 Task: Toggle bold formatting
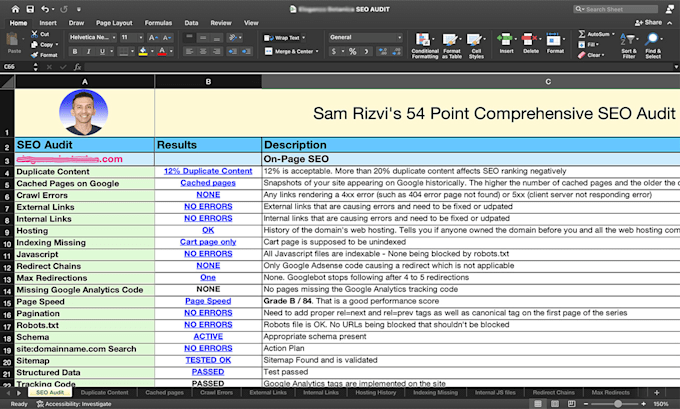point(75,52)
